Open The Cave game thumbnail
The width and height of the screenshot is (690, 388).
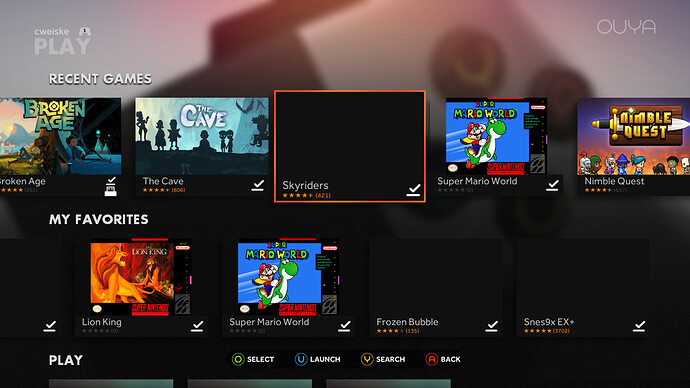tap(202, 136)
